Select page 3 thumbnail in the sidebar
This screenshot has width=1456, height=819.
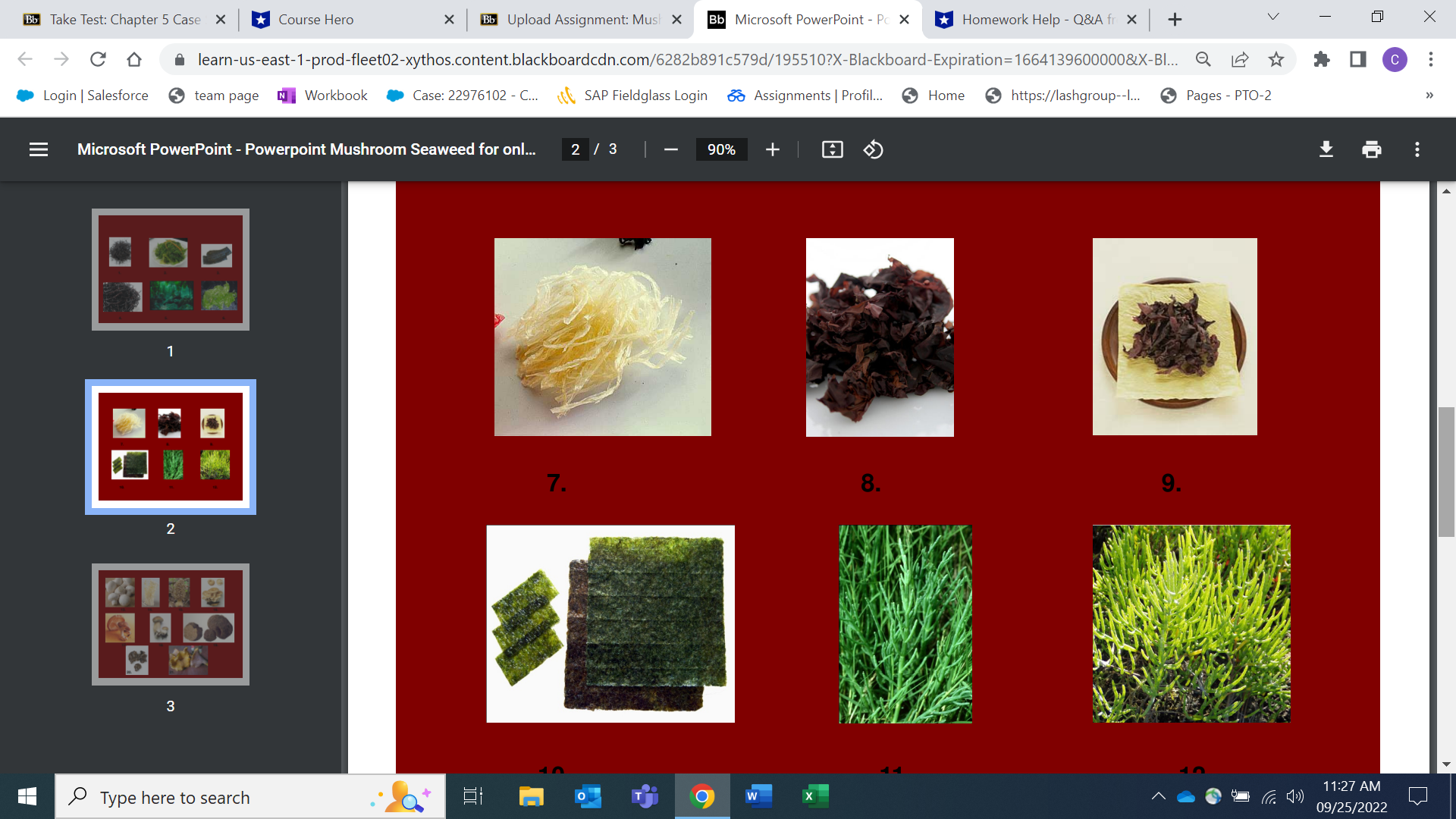pos(170,624)
